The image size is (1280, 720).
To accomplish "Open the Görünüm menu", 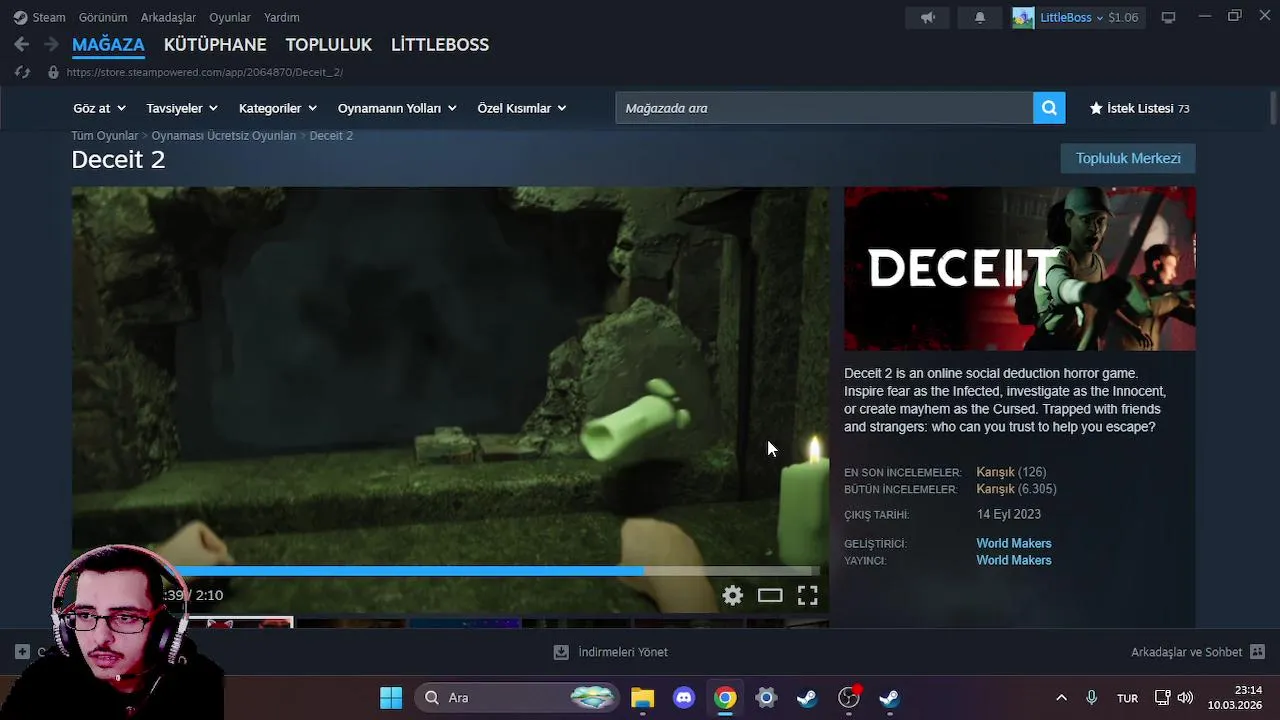I will click(x=103, y=17).
